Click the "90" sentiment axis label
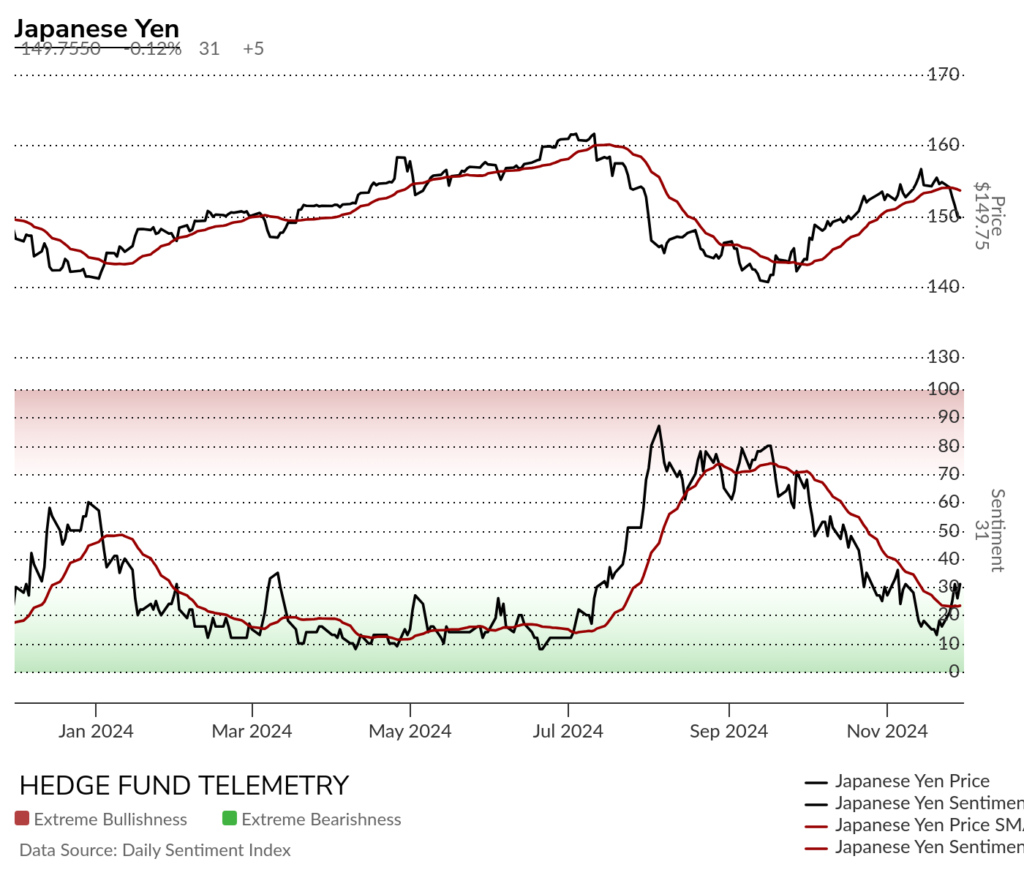Screen dimensions: 1024x878 tap(949, 417)
